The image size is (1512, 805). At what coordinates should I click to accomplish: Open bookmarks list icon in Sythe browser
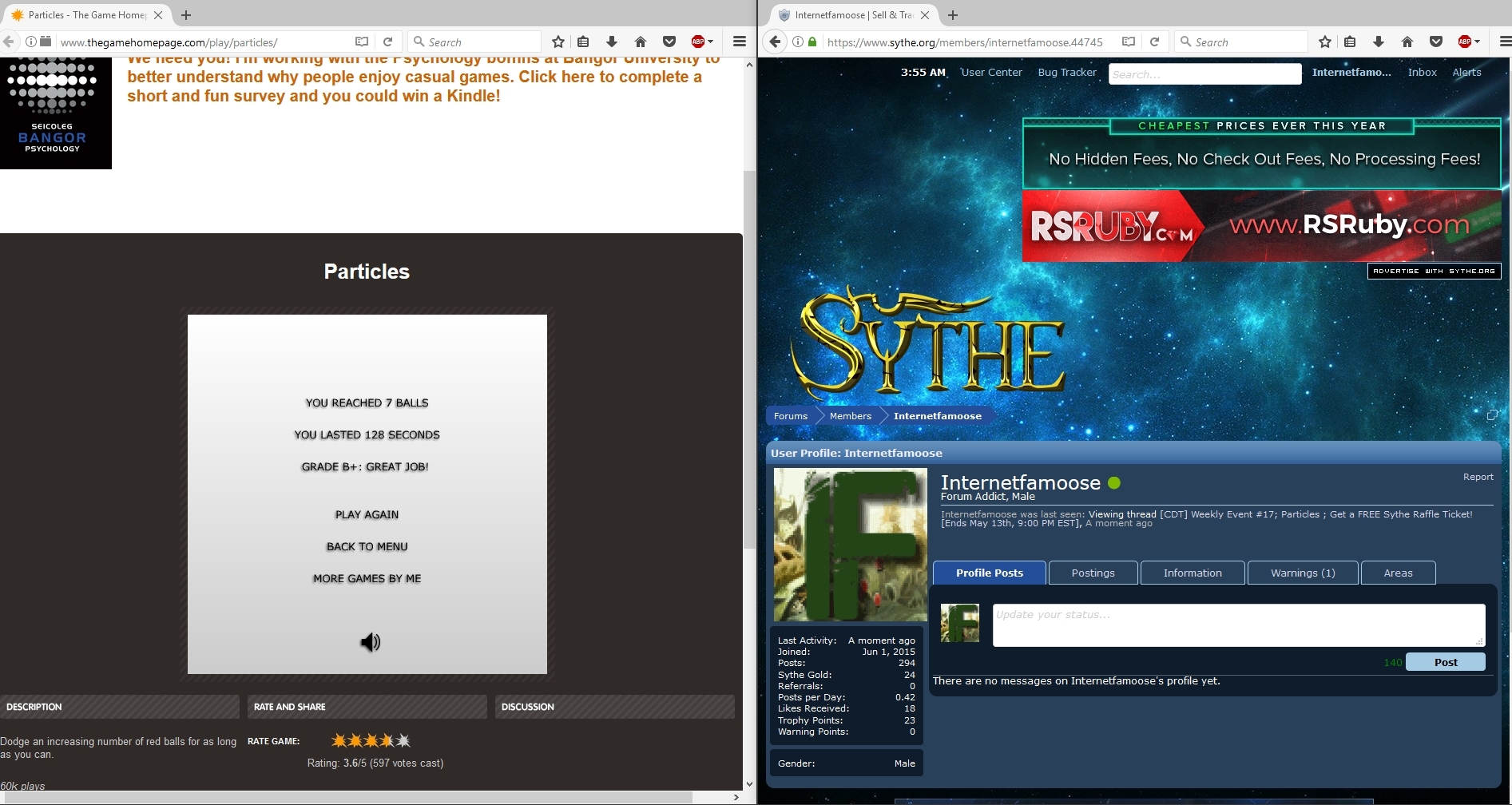coord(1350,42)
